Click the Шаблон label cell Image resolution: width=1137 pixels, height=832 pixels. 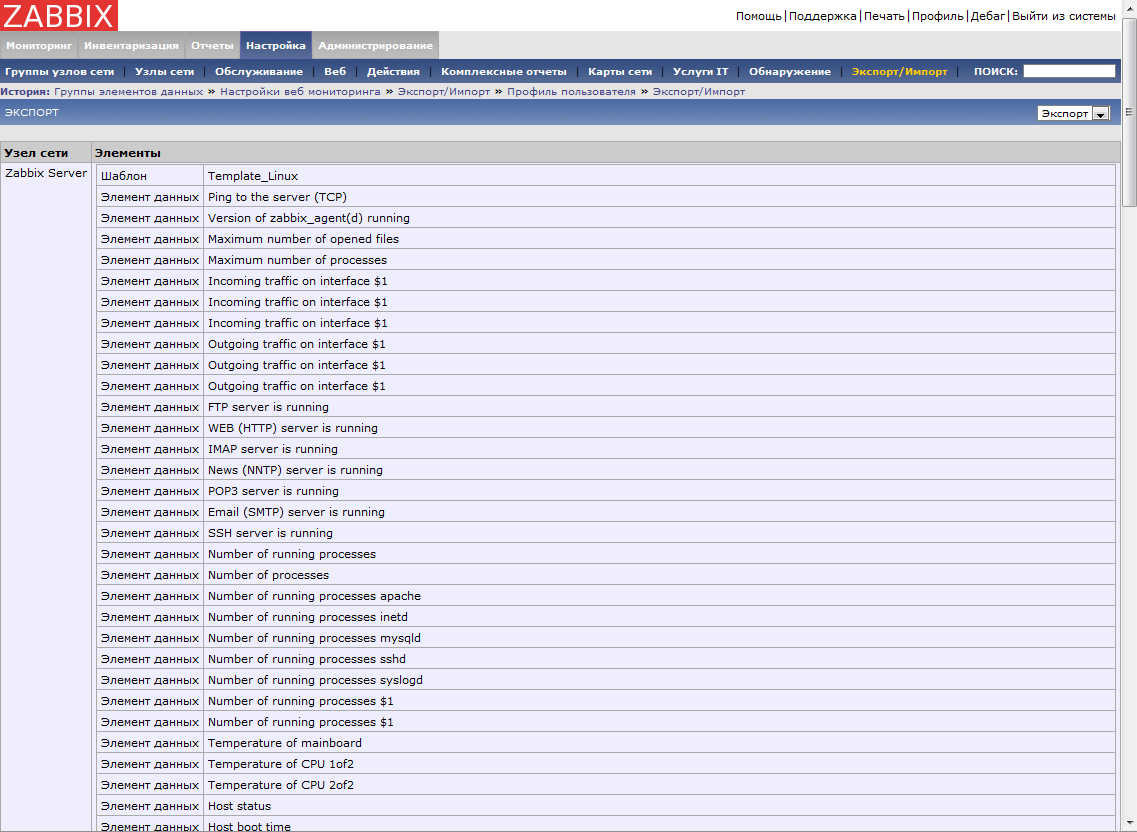pyautogui.click(x=150, y=176)
